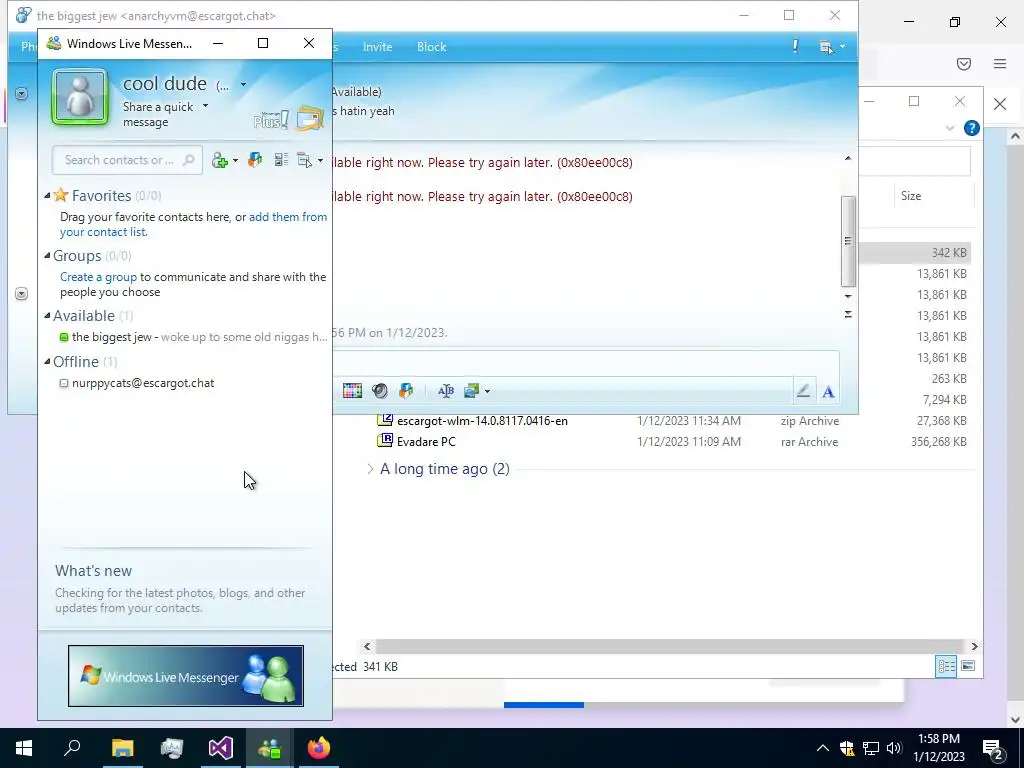Click the chat history scrollbar thumb

[x=848, y=241]
